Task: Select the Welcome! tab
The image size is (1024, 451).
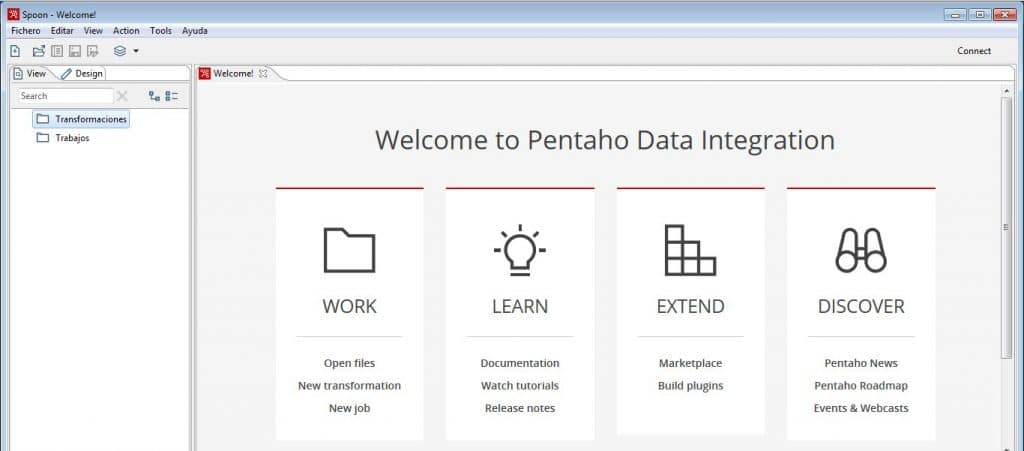Action: pos(233,74)
